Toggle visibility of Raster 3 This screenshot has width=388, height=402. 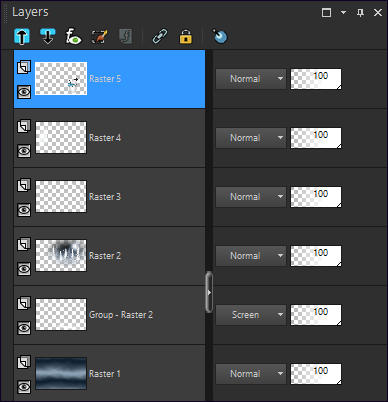(x=24, y=210)
